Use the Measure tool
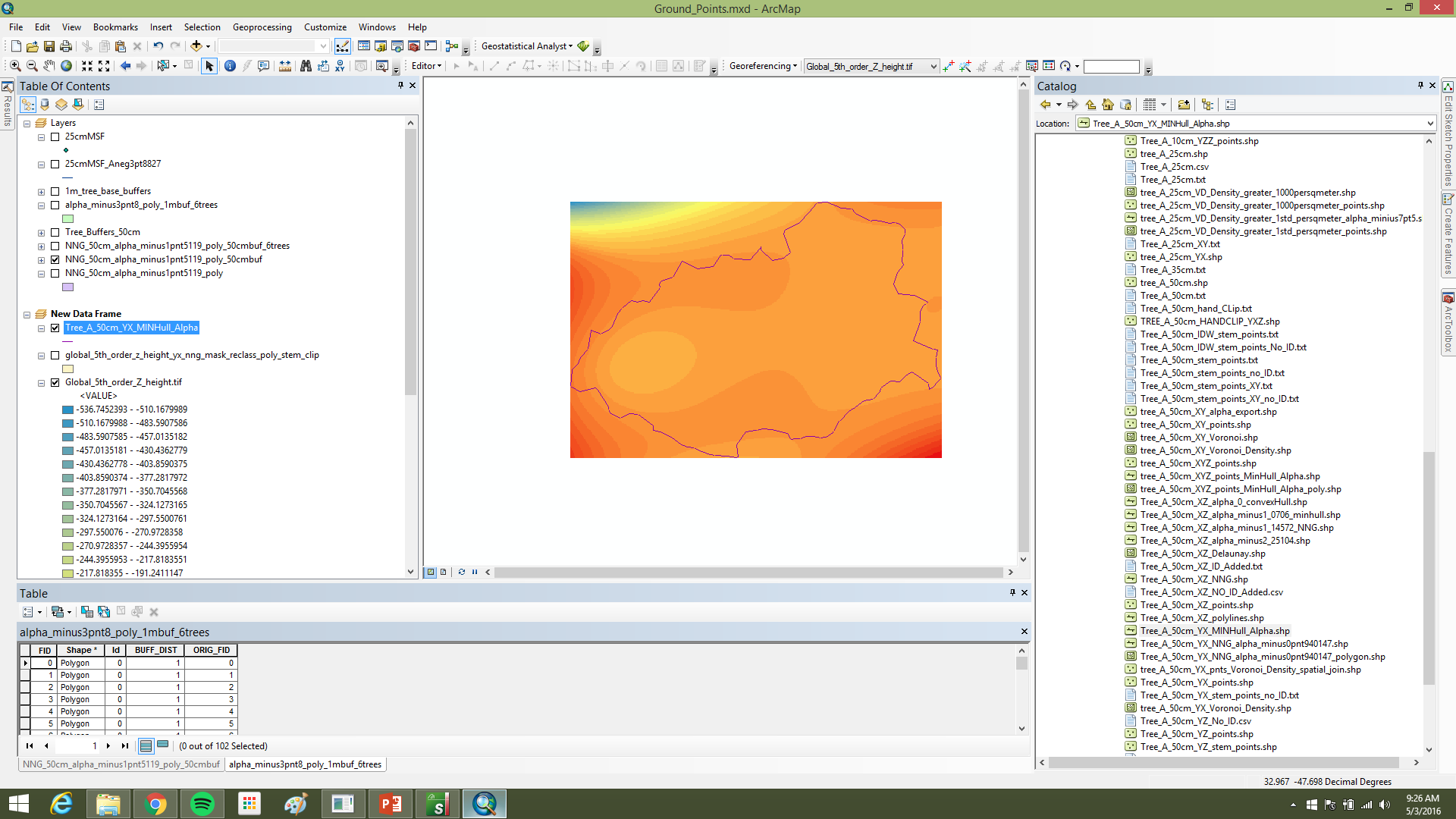1456x819 pixels. [x=284, y=66]
